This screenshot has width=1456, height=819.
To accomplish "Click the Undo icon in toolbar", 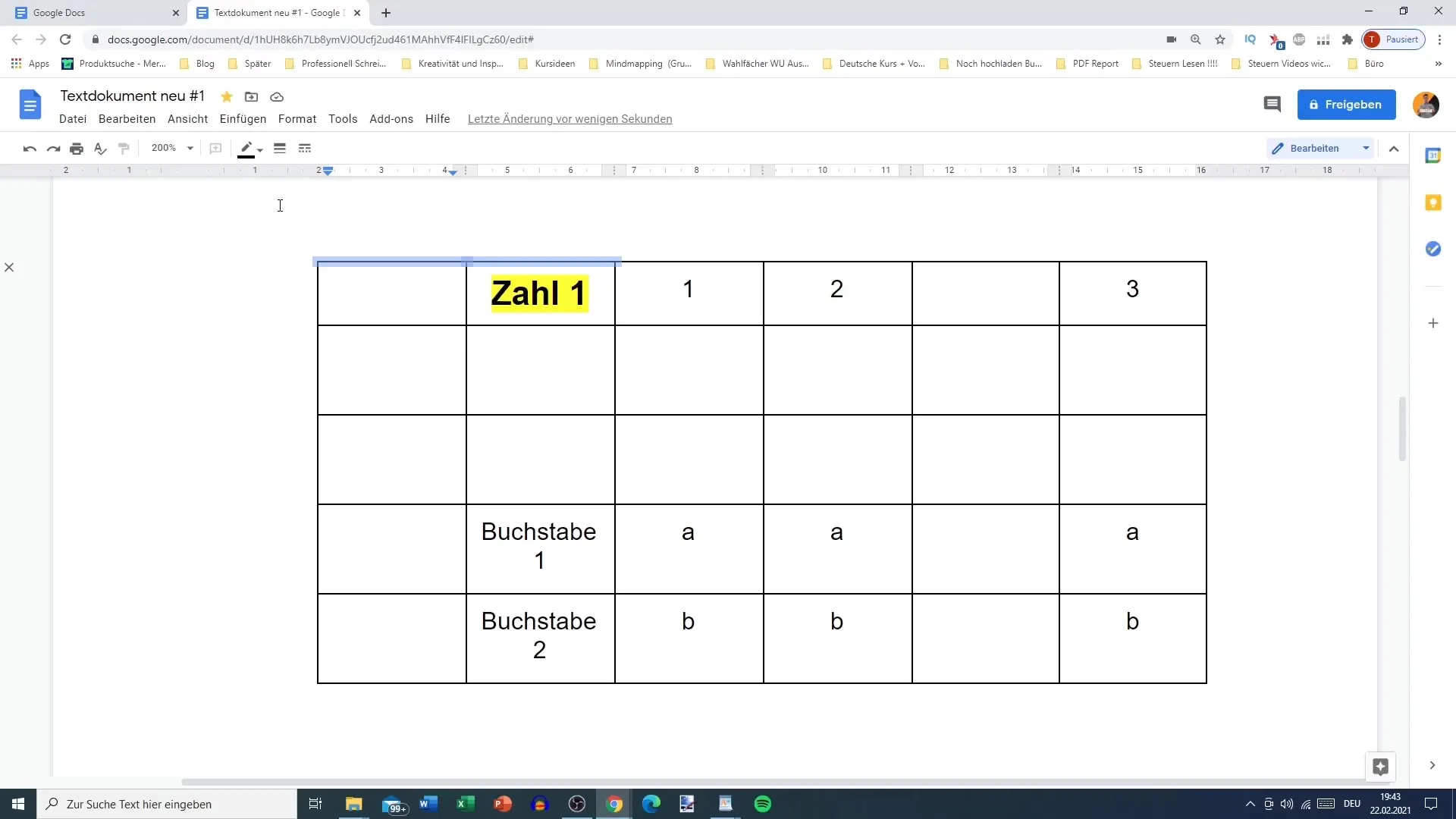I will tap(30, 148).
